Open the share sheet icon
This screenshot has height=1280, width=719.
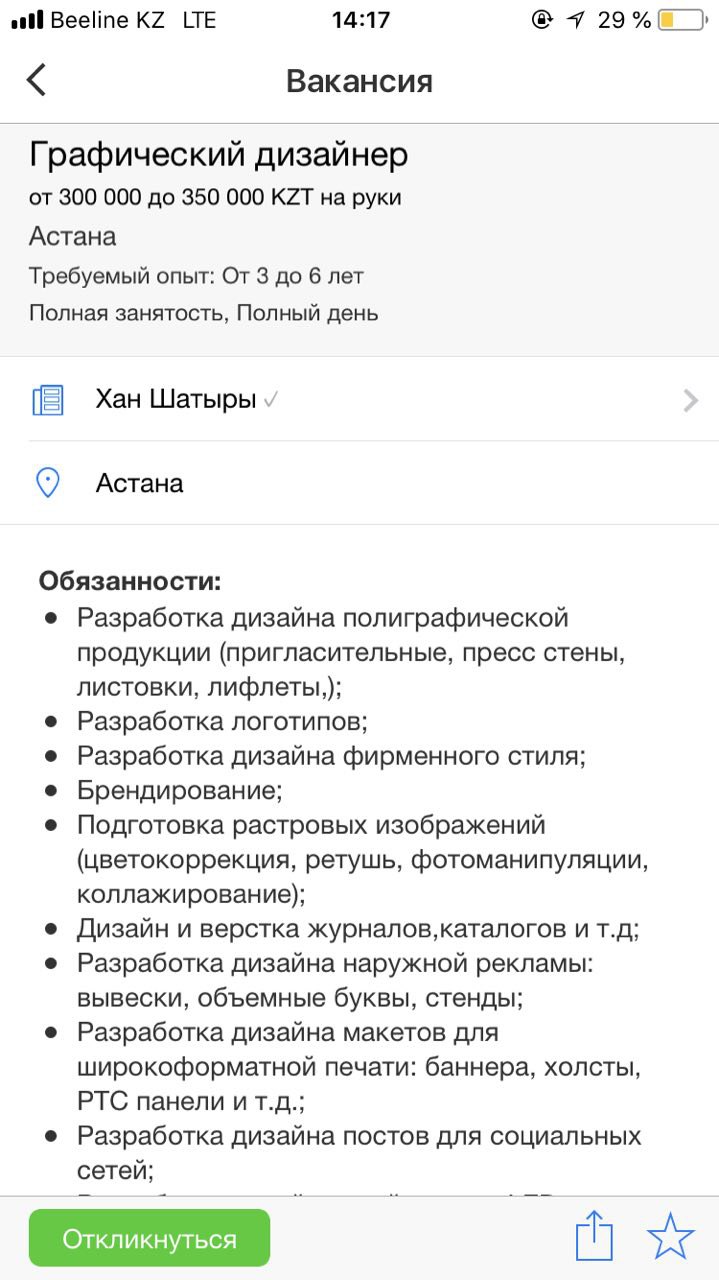[594, 1237]
